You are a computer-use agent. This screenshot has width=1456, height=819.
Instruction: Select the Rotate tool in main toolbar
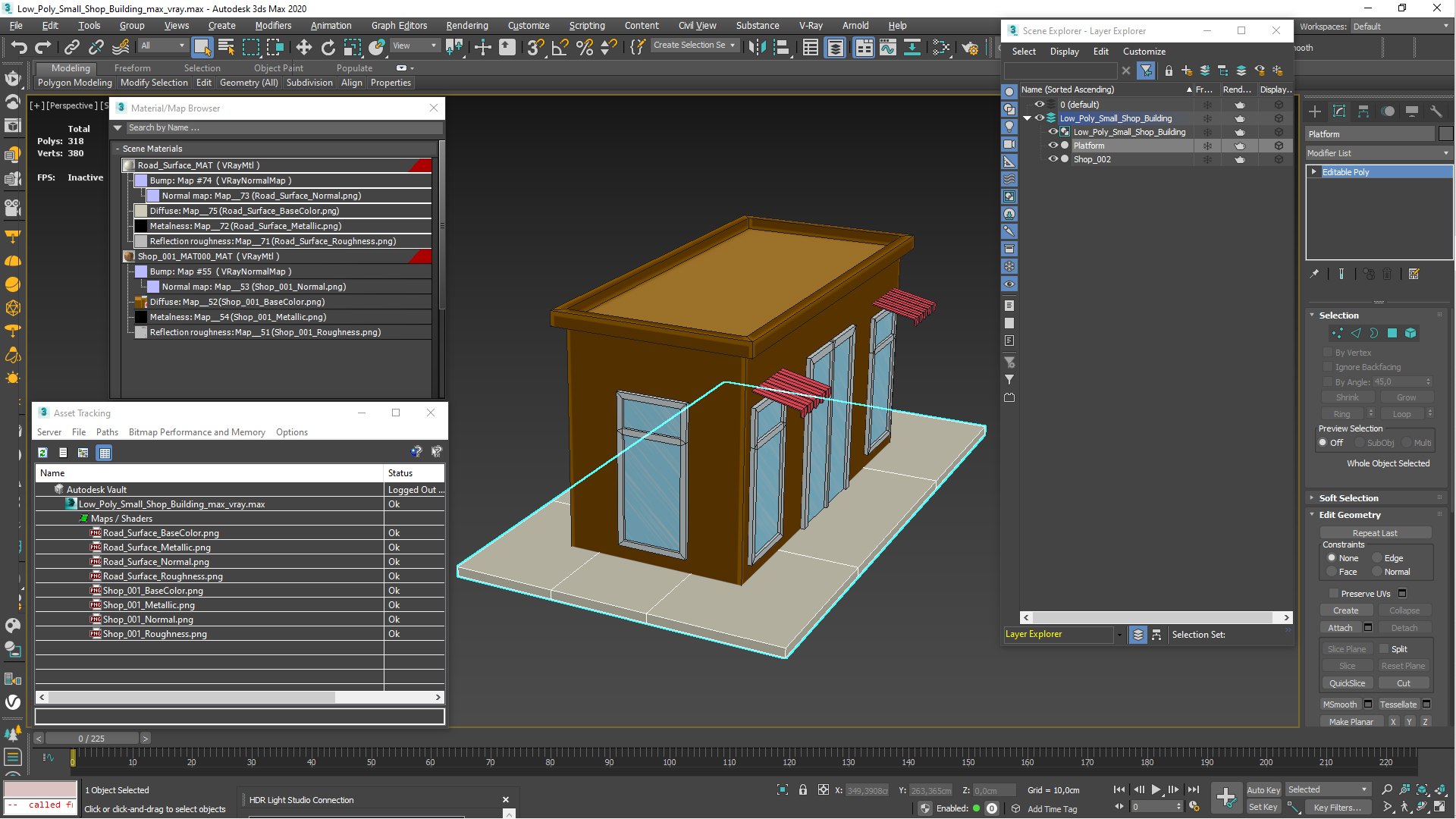(x=328, y=47)
